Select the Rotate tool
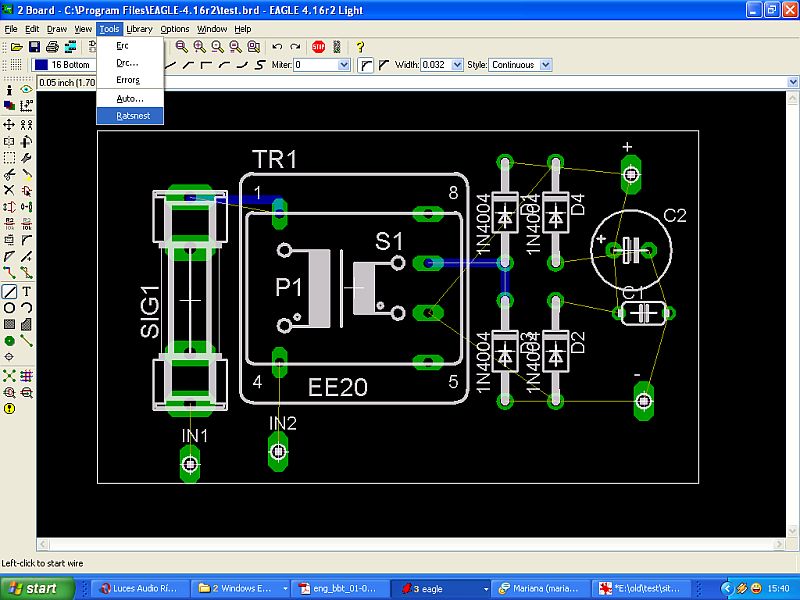This screenshot has height=600, width=800. click(27, 141)
